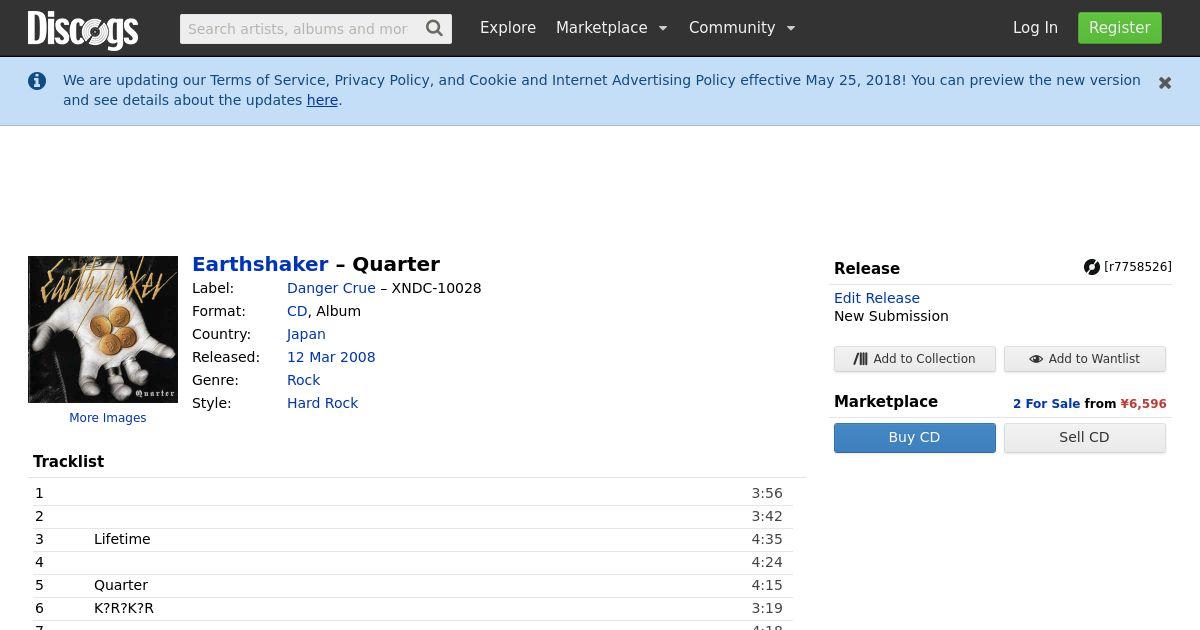Click Edit Release link
This screenshot has height=630, width=1200.
coord(877,298)
